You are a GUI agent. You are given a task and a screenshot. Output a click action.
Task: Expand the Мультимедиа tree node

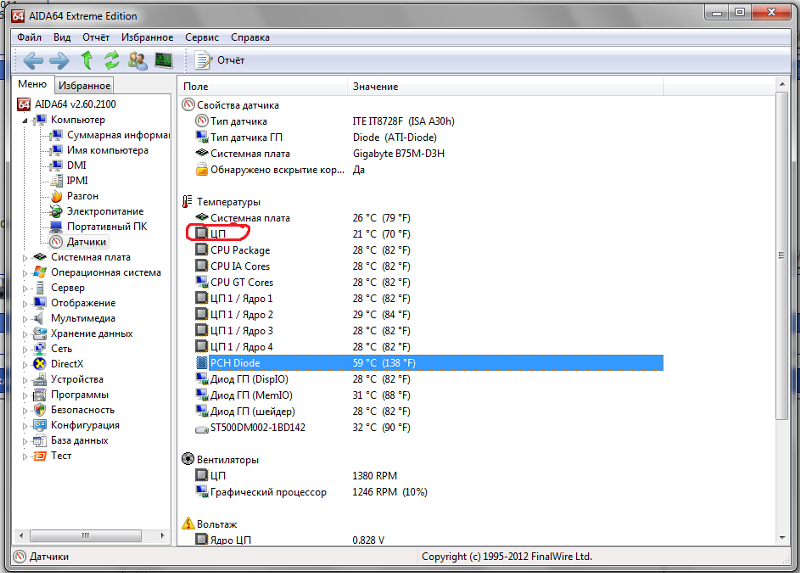click(x=25, y=319)
